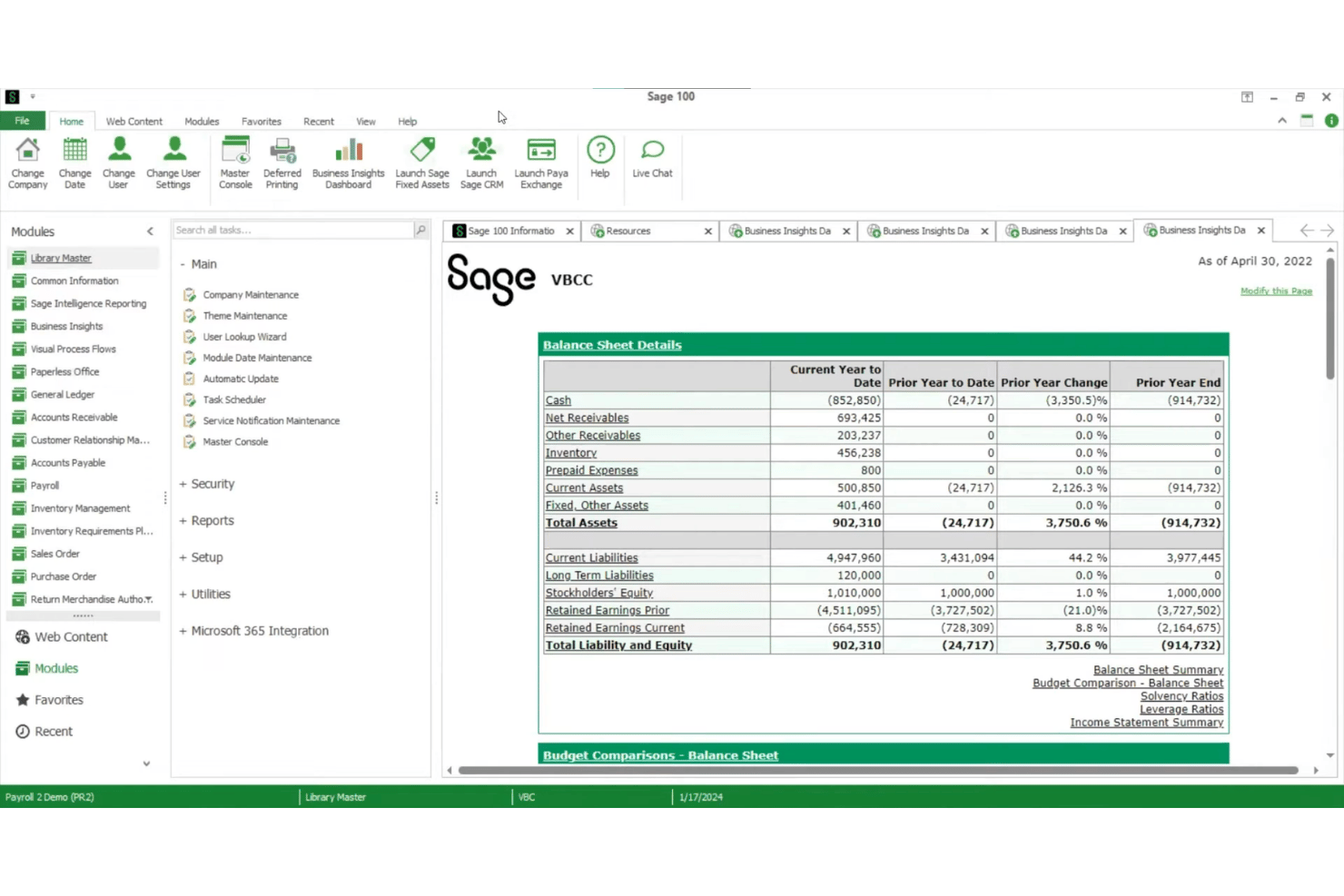Launch Sage Fixed Assets

tap(422, 162)
